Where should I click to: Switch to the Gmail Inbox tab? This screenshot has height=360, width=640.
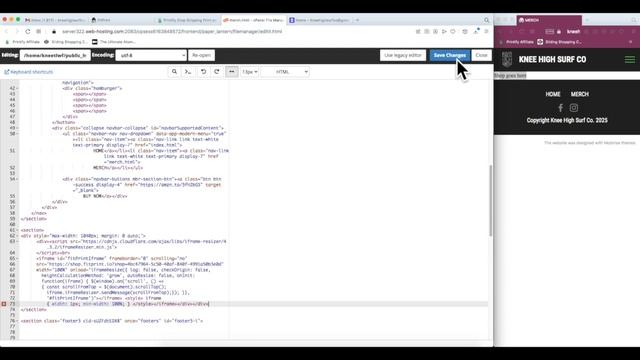55,20
